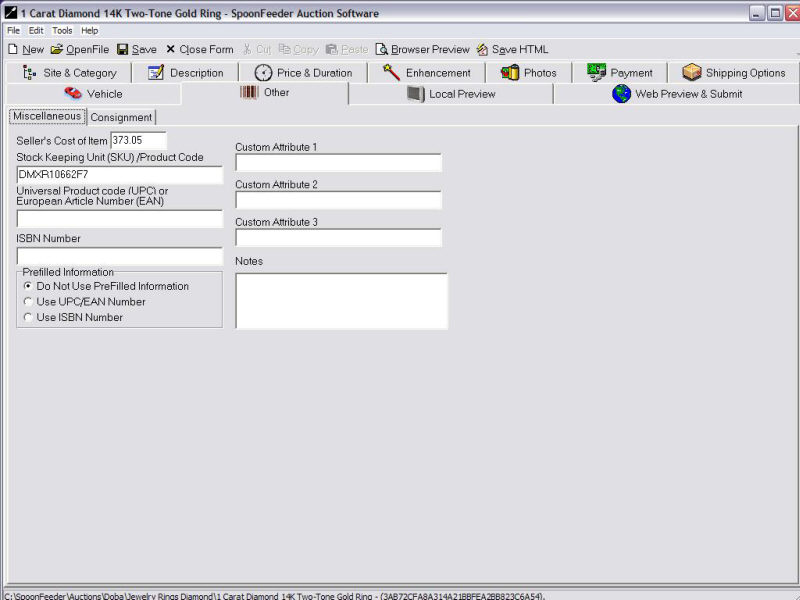This screenshot has width=800, height=600.
Task: Click the Close Form X icon
Action: click(x=170, y=49)
